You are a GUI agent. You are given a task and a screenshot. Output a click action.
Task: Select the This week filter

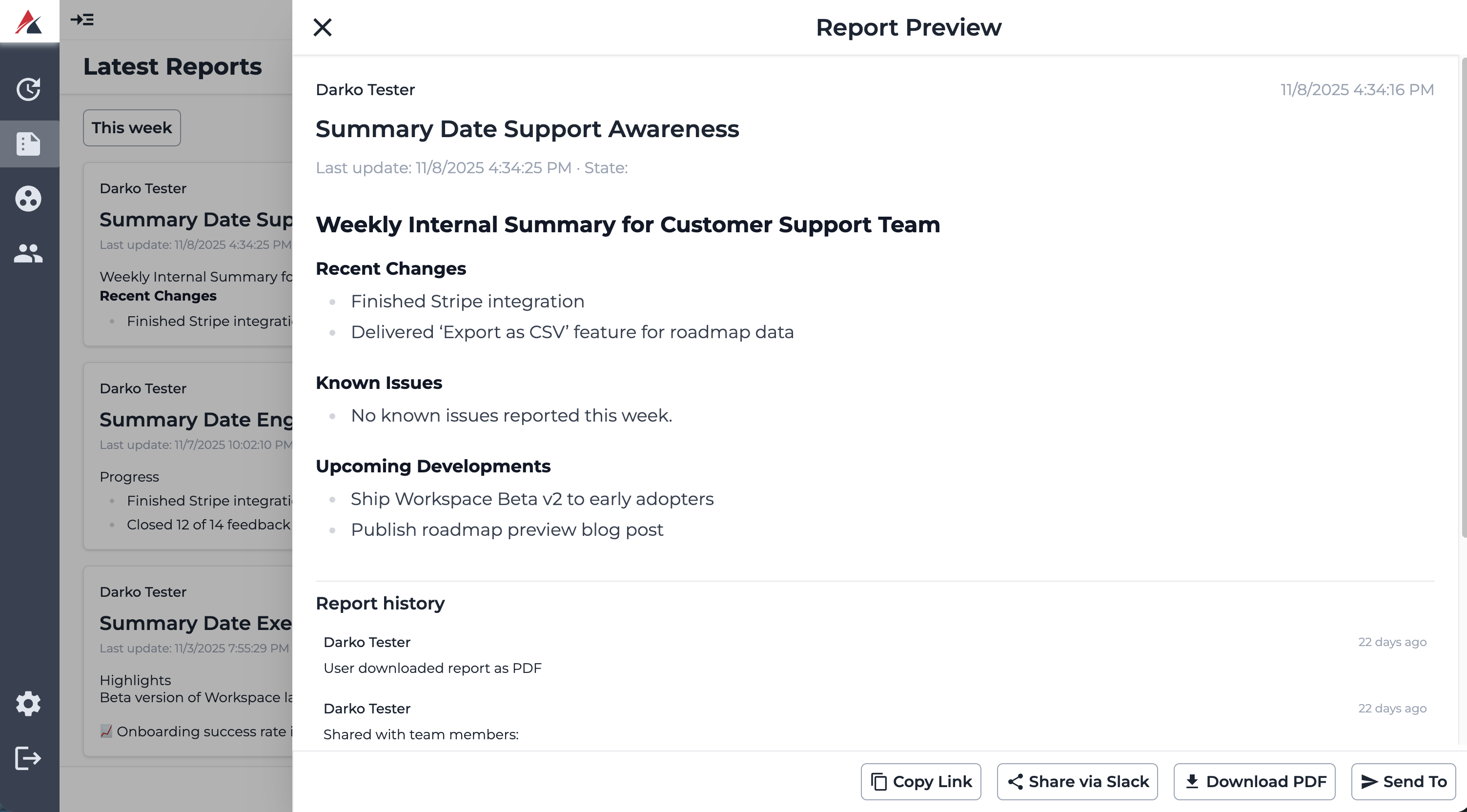(132, 127)
